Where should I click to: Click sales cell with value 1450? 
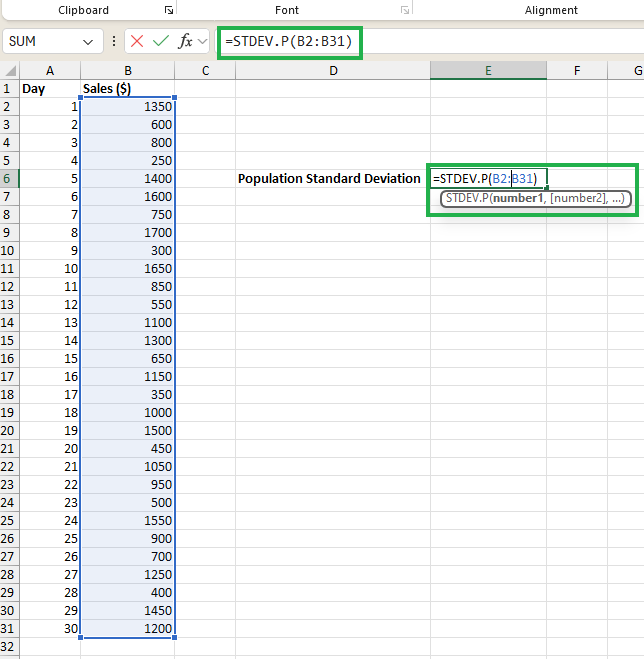[128, 610]
